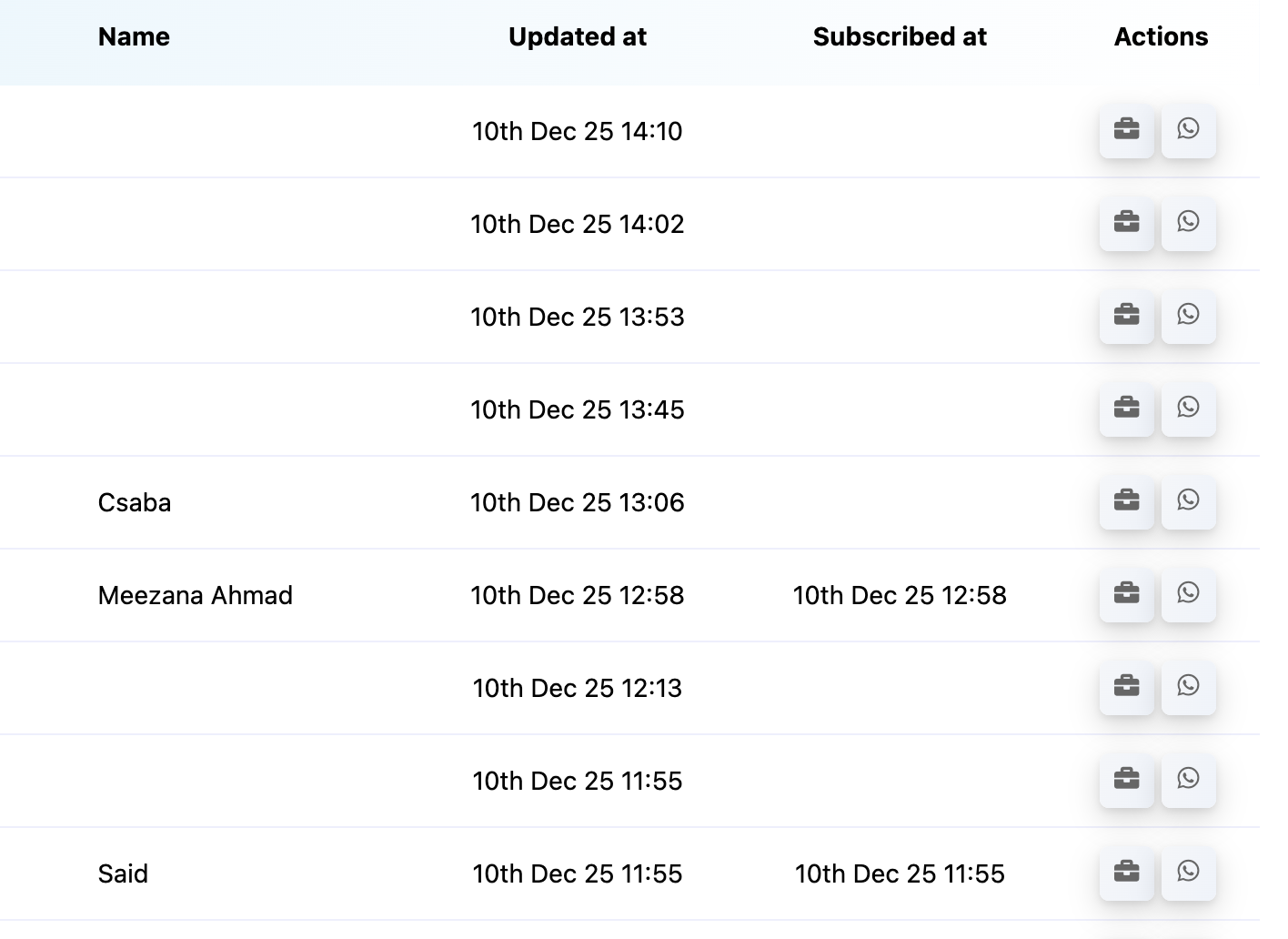Sort by Subscribed at column header

click(900, 37)
